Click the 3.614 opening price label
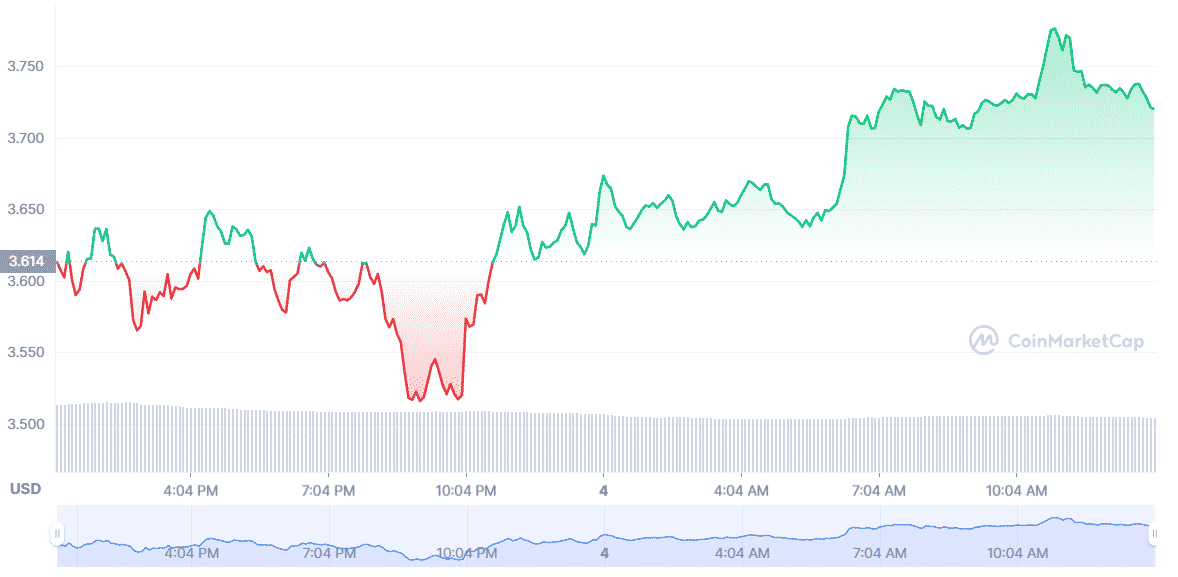This screenshot has width=1178, height=577. pyautogui.click(x=27, y=261)
